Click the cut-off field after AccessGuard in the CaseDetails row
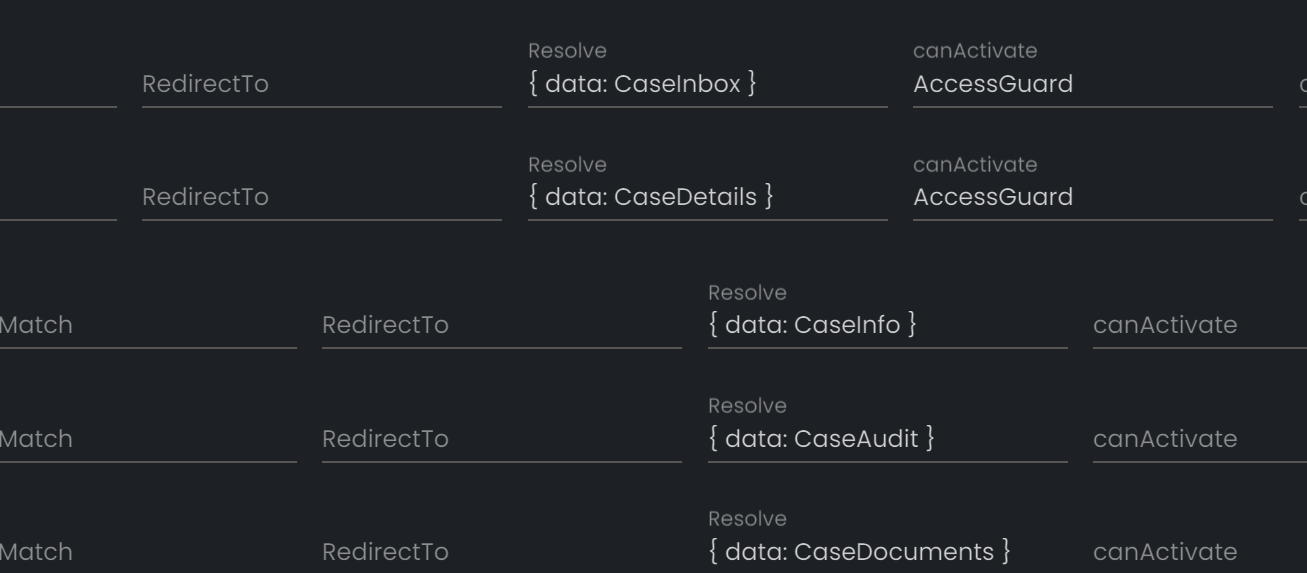The height and width of the screenshot is (573, 1307). click(x=1303, y=198)
